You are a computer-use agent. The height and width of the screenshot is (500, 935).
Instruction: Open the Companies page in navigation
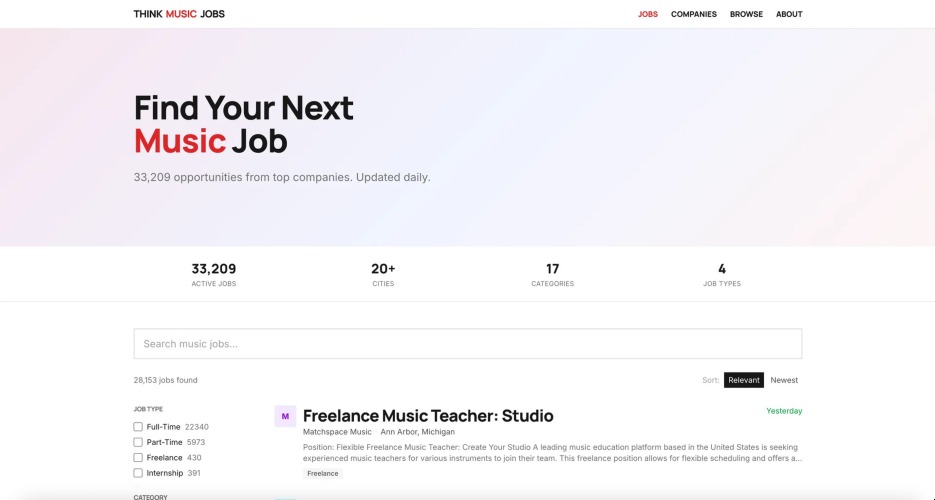[693, 14]
